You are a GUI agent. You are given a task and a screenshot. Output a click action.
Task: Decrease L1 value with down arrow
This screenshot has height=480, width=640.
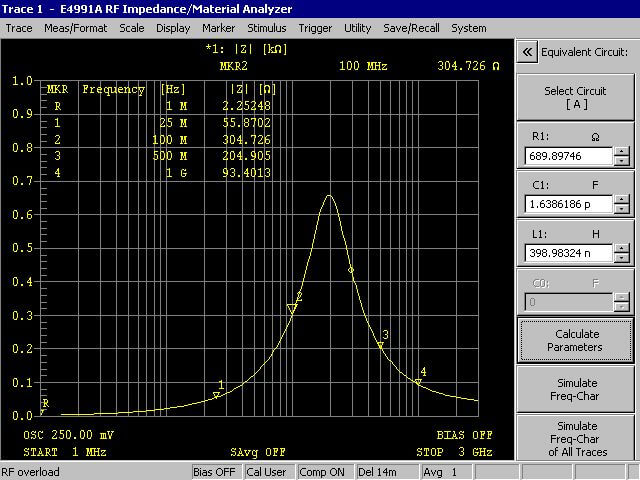tap(622, 258)
